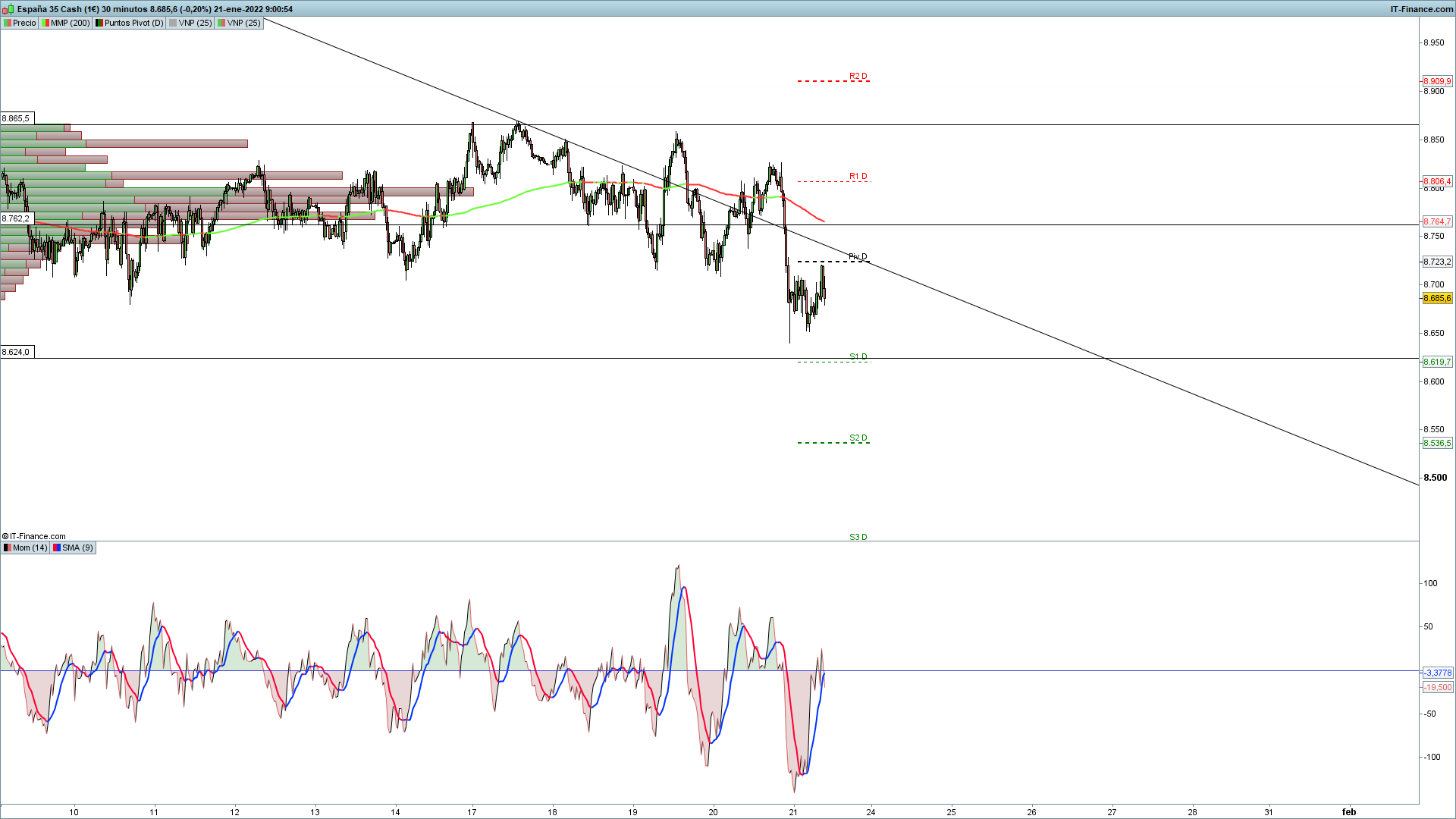Click date 24 on the time axis
The width and height of the screenshot is (1456, 819).
[871, 812]
